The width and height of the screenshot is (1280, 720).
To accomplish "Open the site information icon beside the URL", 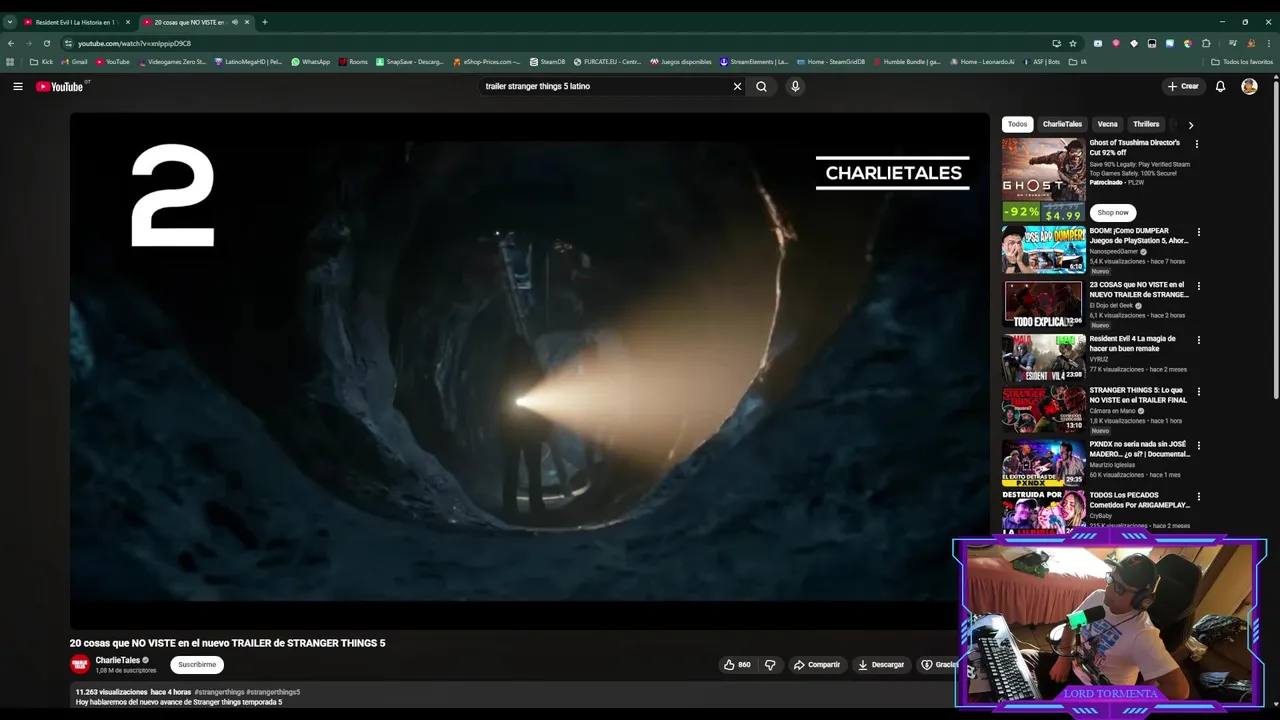I will (69, 43).
